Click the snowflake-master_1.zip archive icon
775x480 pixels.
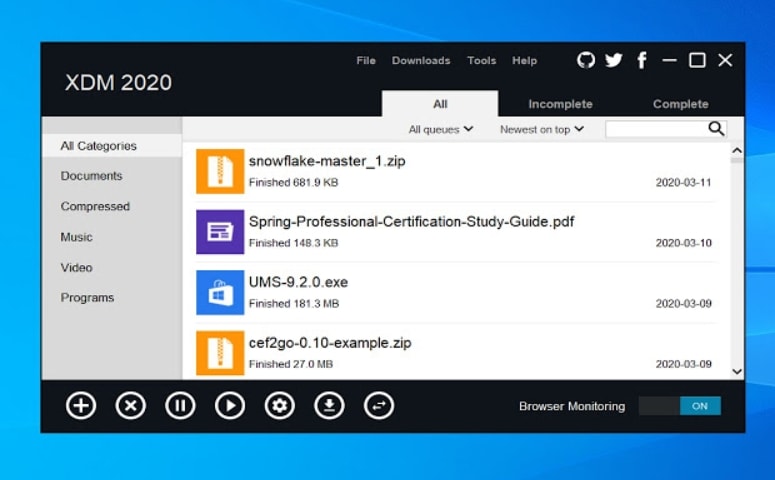click(220, 171)
